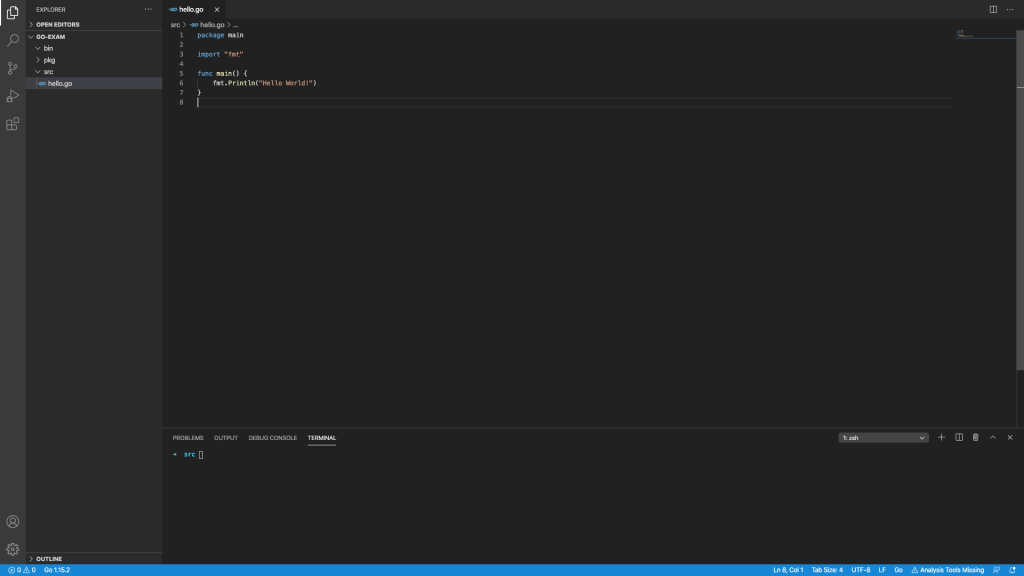Click the Analysis Tools Missing warning
Image resolution: width=1024 pixels, height=576 pixels.
click(947, 570)
